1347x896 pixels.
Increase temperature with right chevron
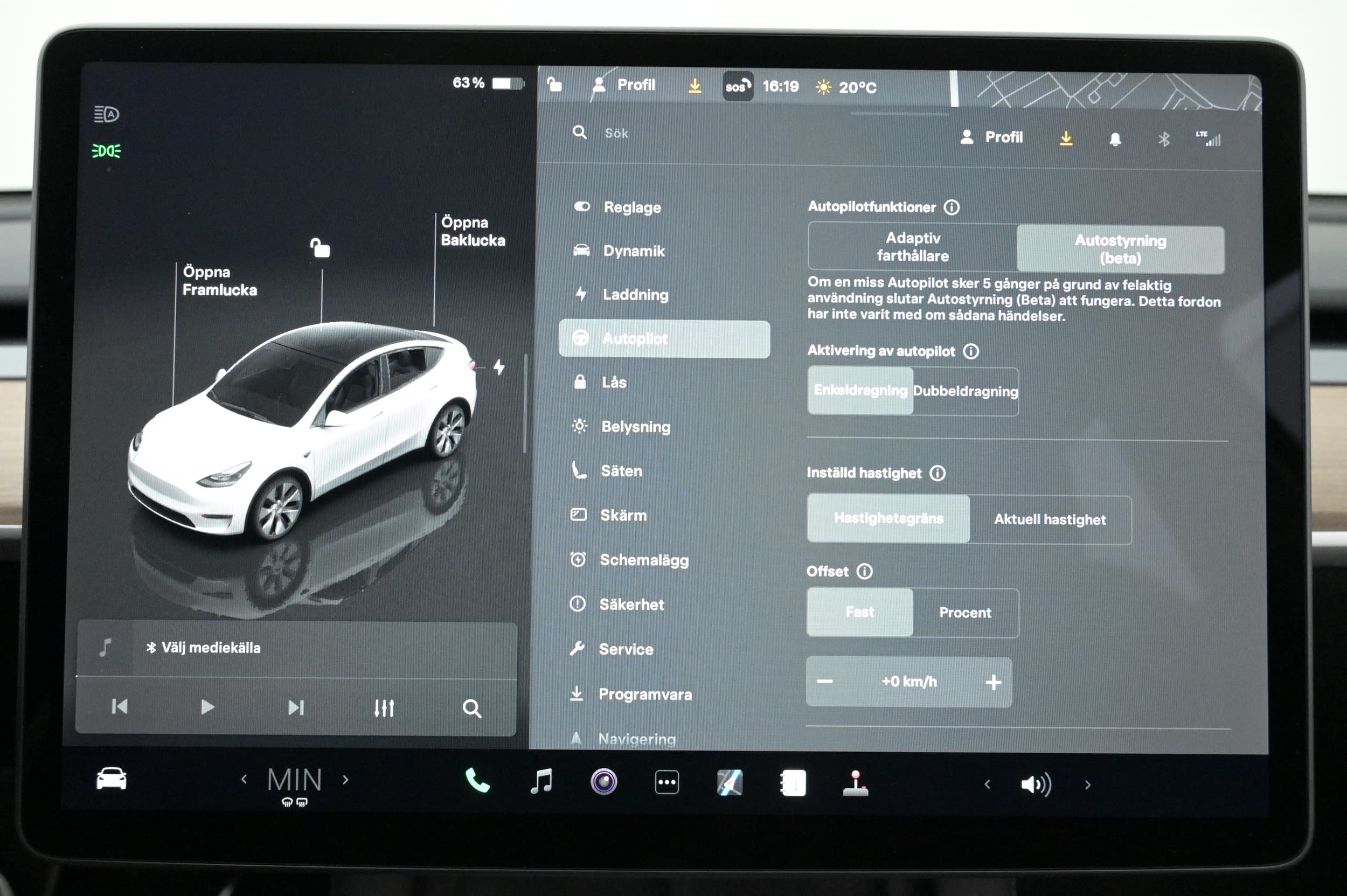(x=345, y=780)
